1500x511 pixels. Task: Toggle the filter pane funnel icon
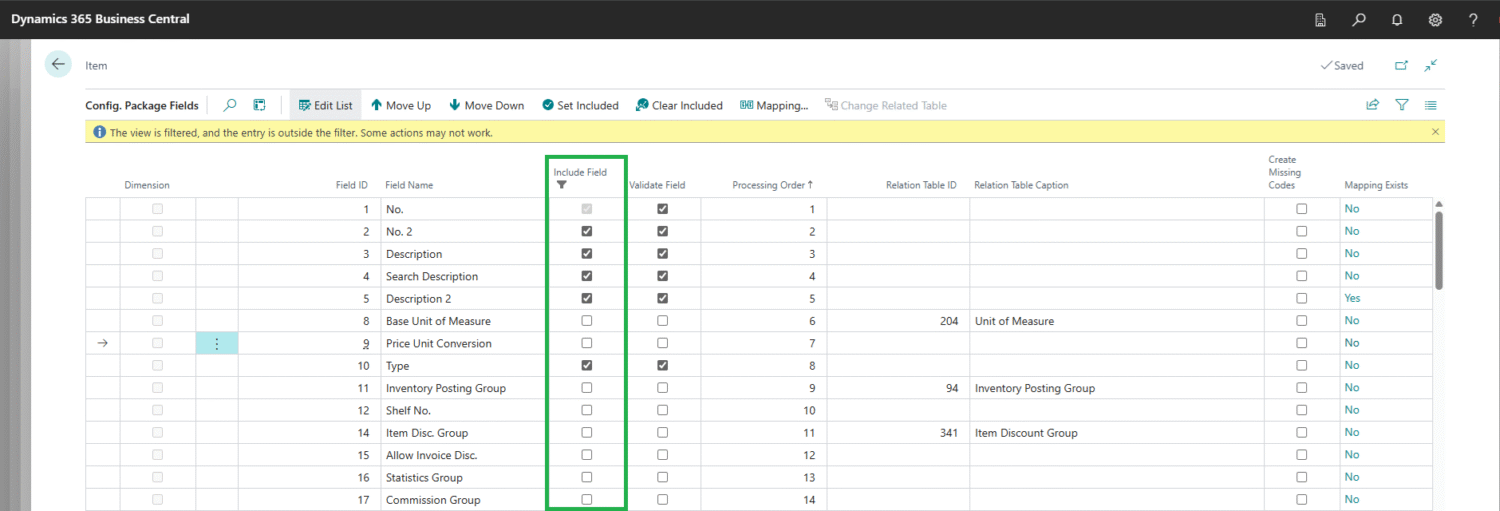coord(1402,105)
